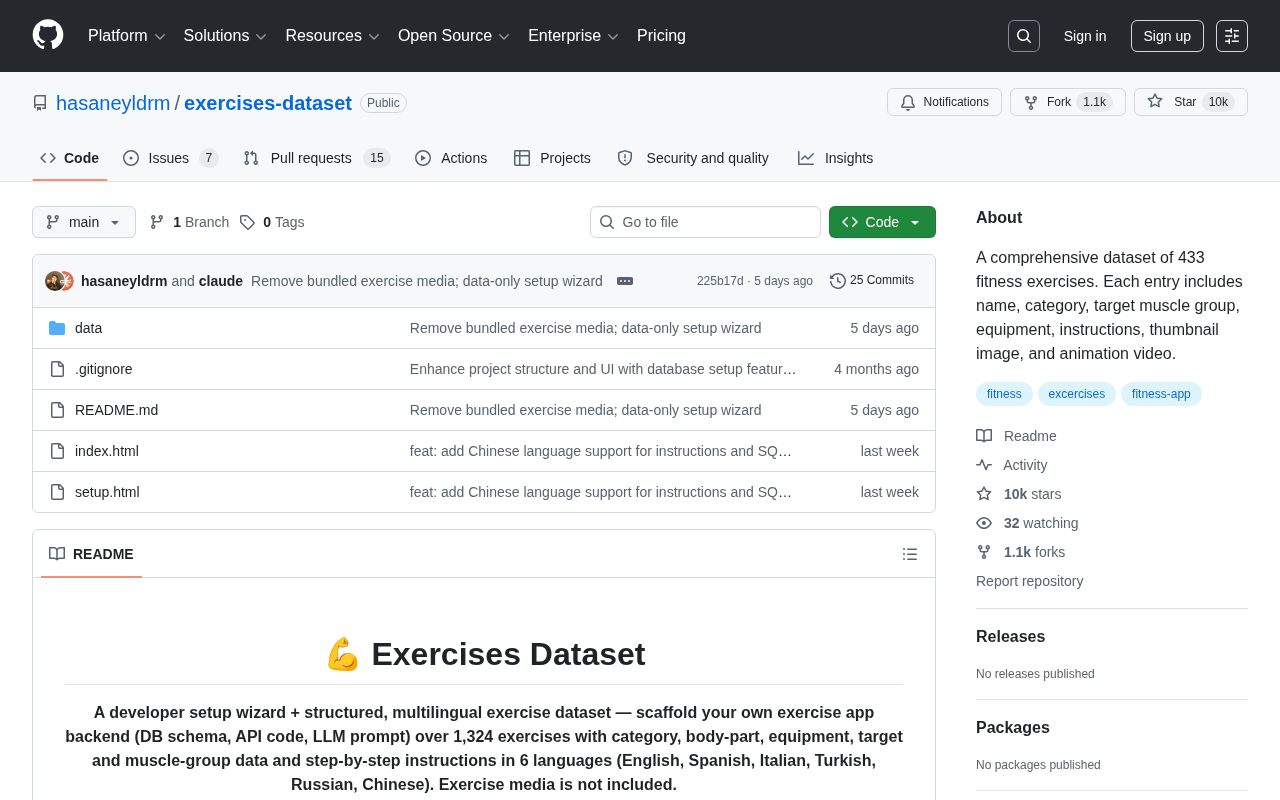Click the README.md file icon

(x=57, y=410)
